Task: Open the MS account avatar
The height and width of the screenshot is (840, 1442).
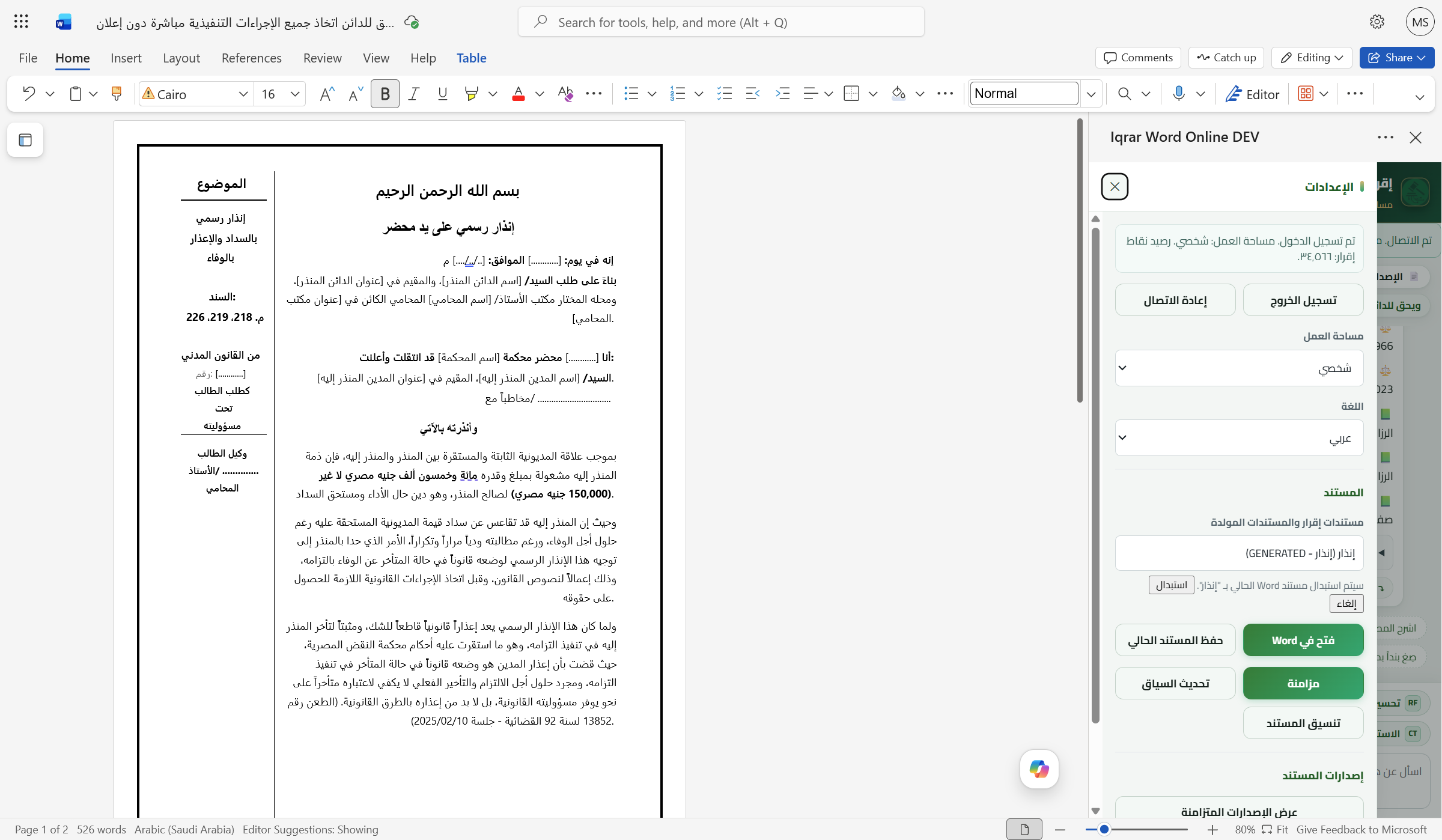Action: click(x=1420, y=22)
